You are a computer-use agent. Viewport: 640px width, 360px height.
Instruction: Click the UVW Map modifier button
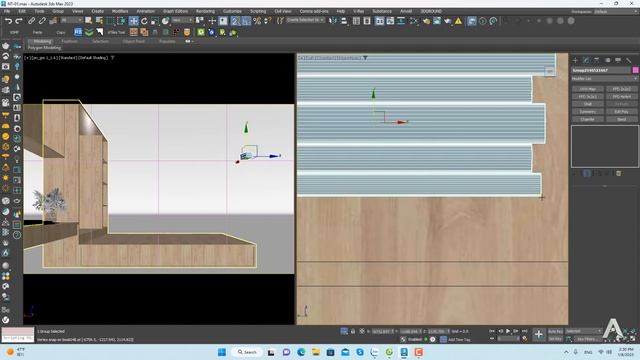(x=588, y=89)
